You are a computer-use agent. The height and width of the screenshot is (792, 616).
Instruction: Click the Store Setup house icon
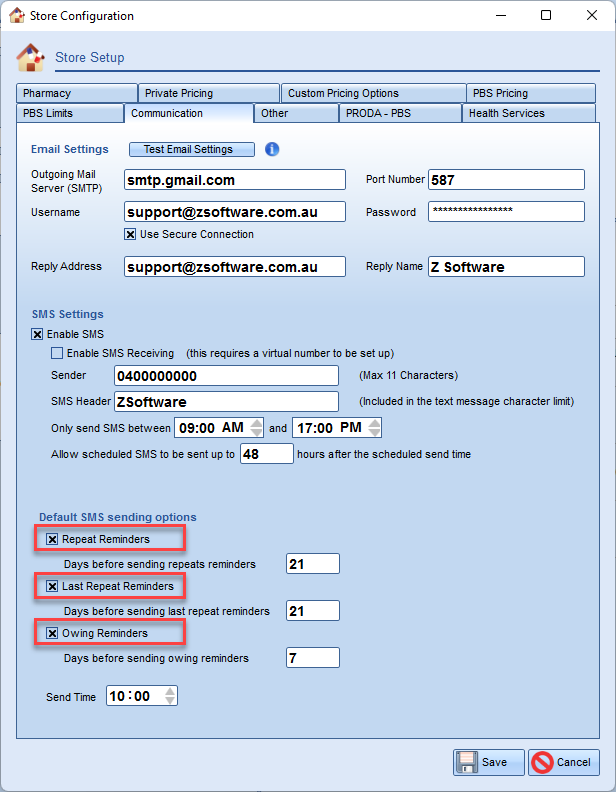tap(32, 58)
